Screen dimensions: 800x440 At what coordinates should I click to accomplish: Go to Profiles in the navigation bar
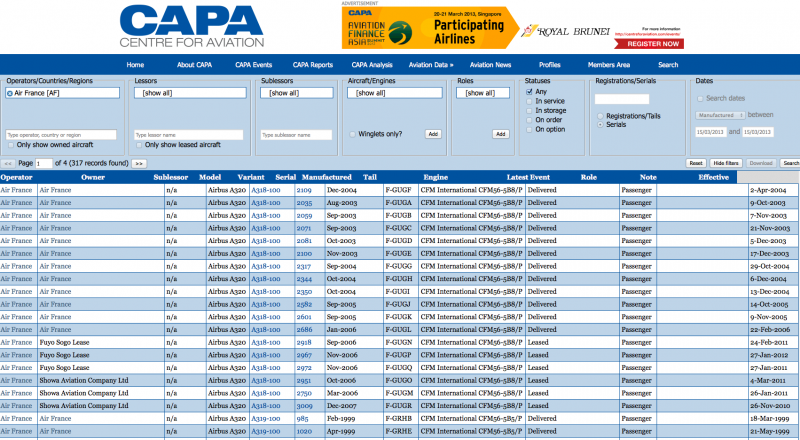coord(549,65)
